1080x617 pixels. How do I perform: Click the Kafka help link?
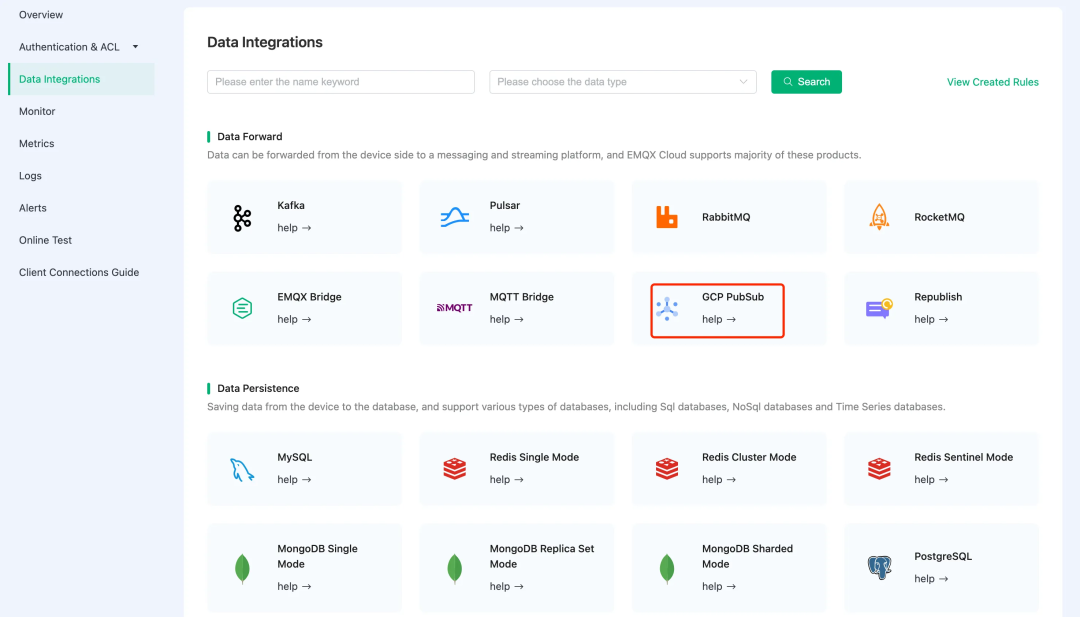click(x=294, y=228)
